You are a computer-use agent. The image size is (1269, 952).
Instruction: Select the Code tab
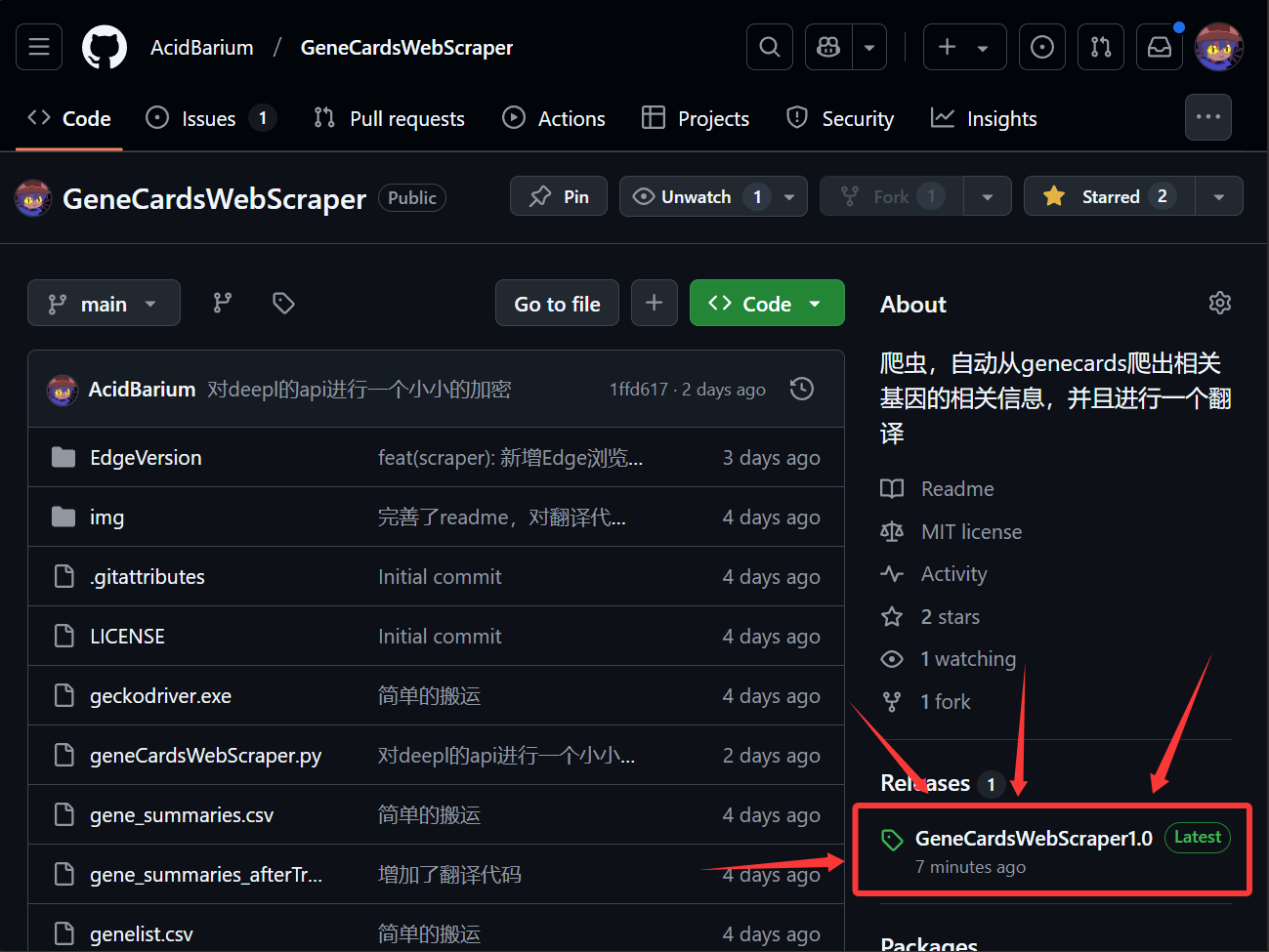coord(69,118)
